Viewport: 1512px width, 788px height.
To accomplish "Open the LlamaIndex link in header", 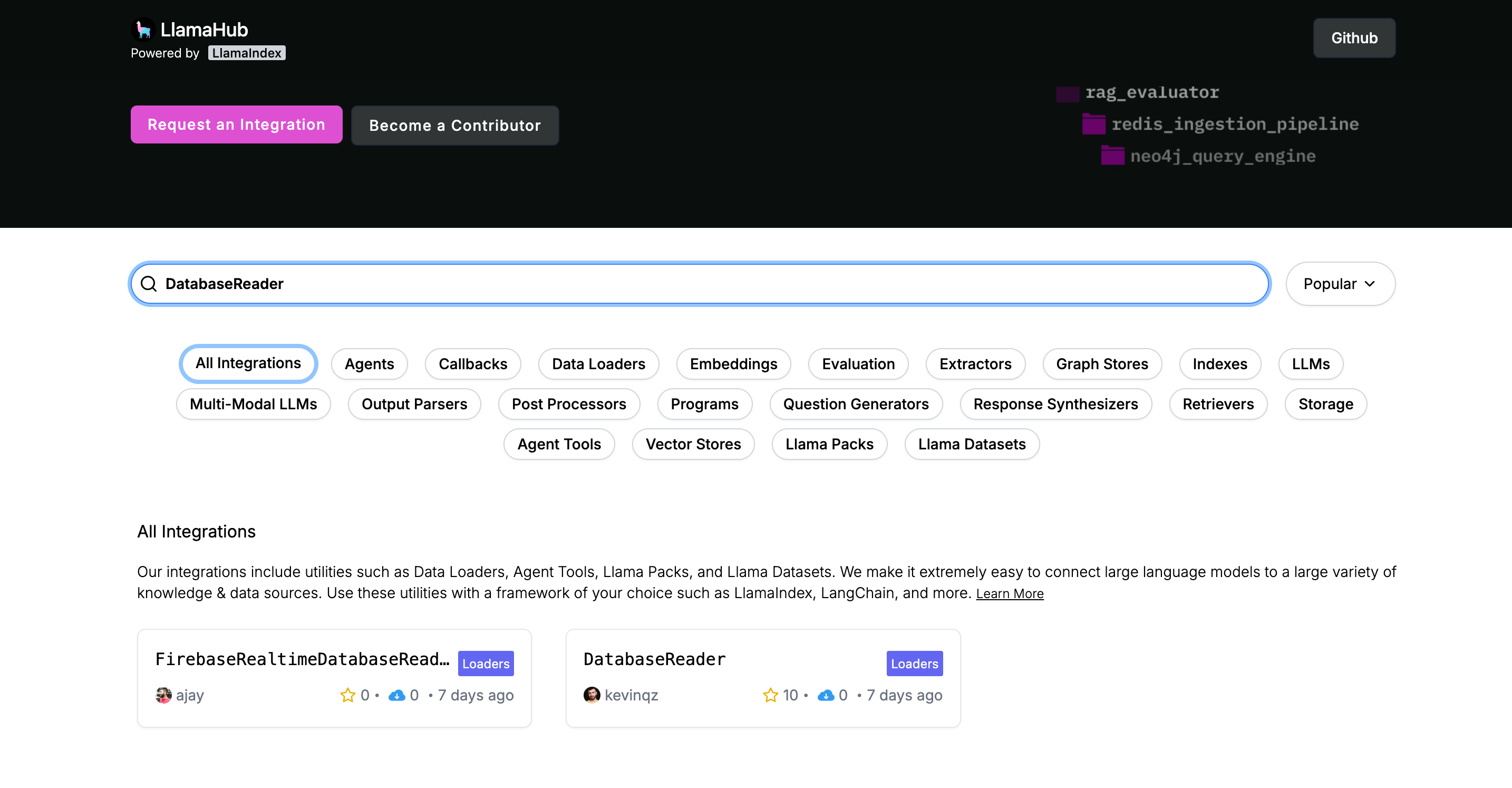I will click(247, 53).
